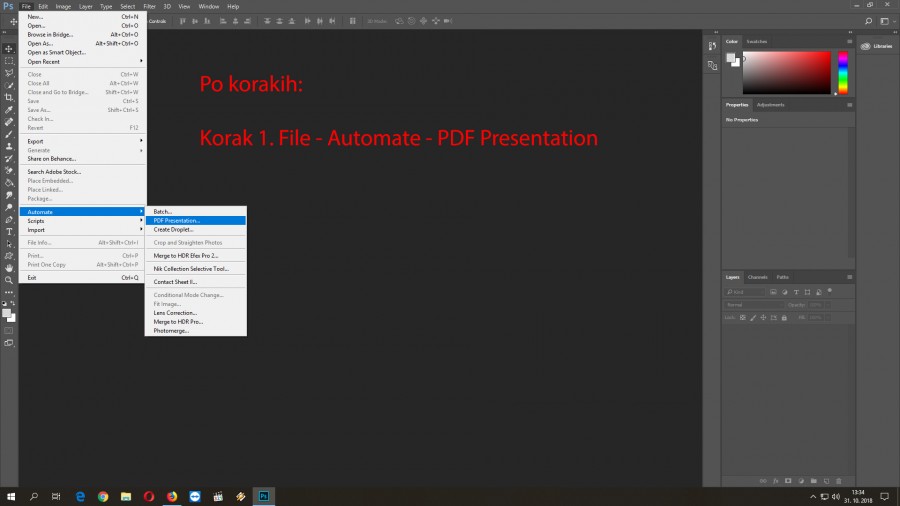Click the Photoshop icon in the taskbar

tap(264, 495)
